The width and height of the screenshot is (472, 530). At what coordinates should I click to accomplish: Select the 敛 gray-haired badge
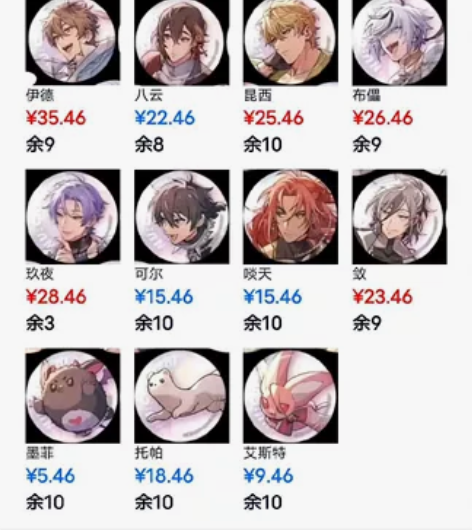pos(399,217)
